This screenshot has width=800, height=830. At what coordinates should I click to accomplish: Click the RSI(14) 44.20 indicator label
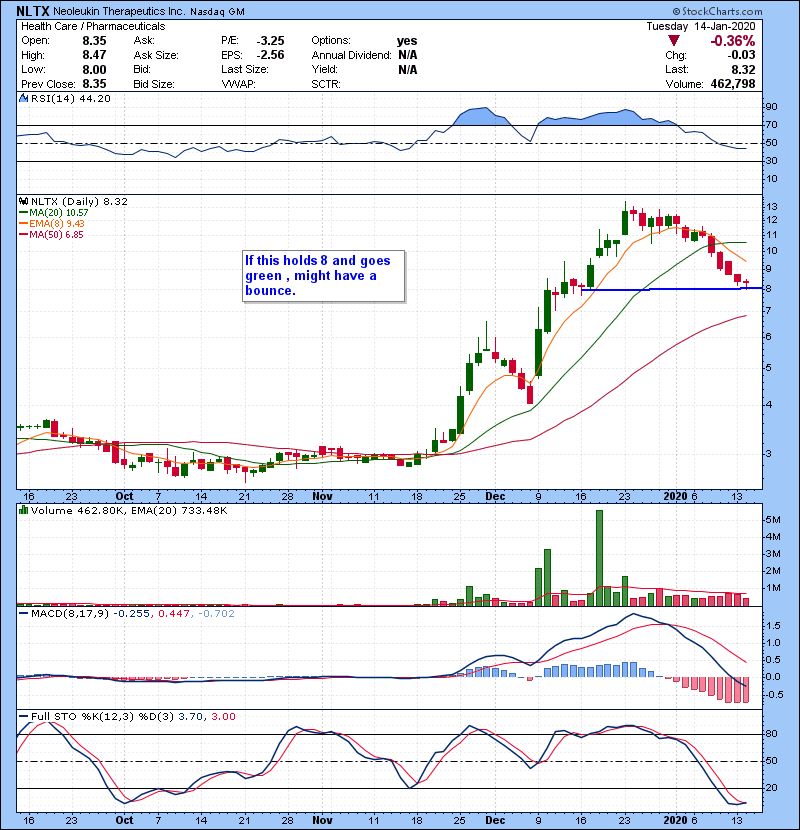pos(70,98)
